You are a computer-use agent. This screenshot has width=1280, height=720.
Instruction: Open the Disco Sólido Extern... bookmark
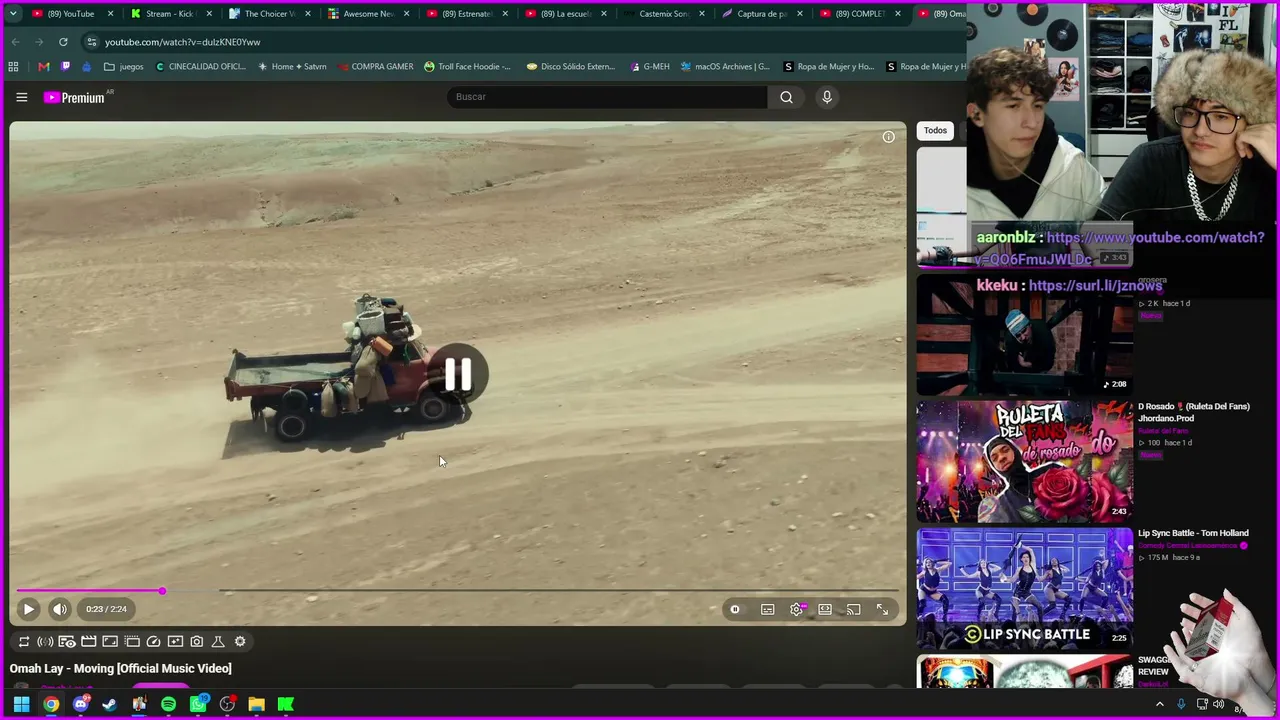click(x=571, y=67)
